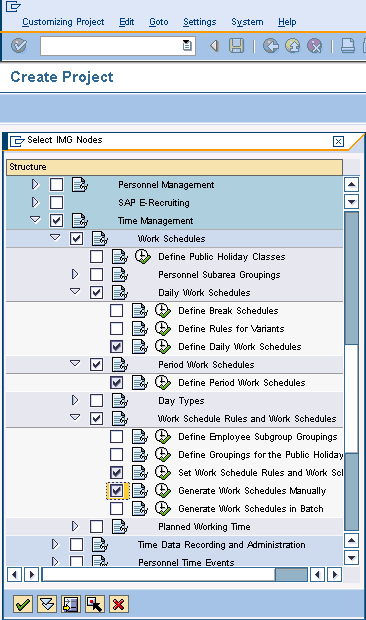Click the horizontal scrollbar thumb
366x620 pixels.
291,574
